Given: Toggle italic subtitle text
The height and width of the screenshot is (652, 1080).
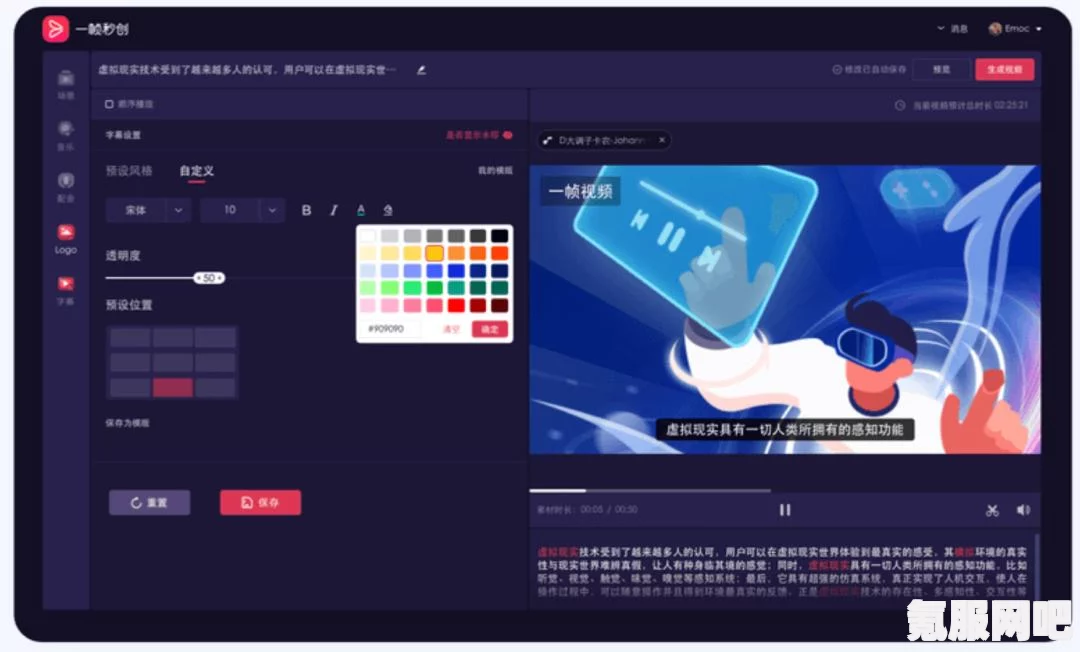Looking at the screenshot, I should [x=334, y=210].
